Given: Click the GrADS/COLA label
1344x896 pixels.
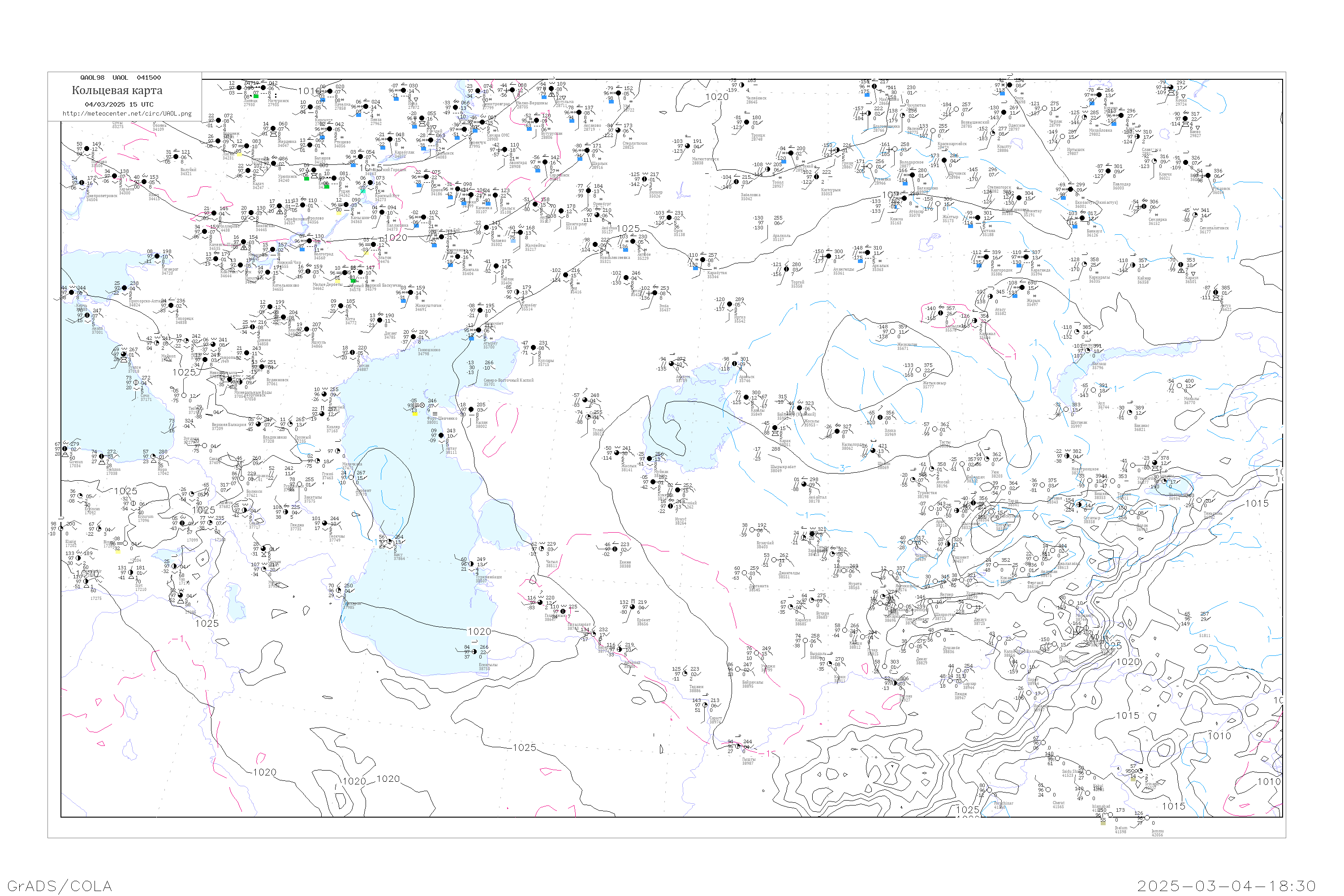Looking at the screenshot, I should 60,886.
